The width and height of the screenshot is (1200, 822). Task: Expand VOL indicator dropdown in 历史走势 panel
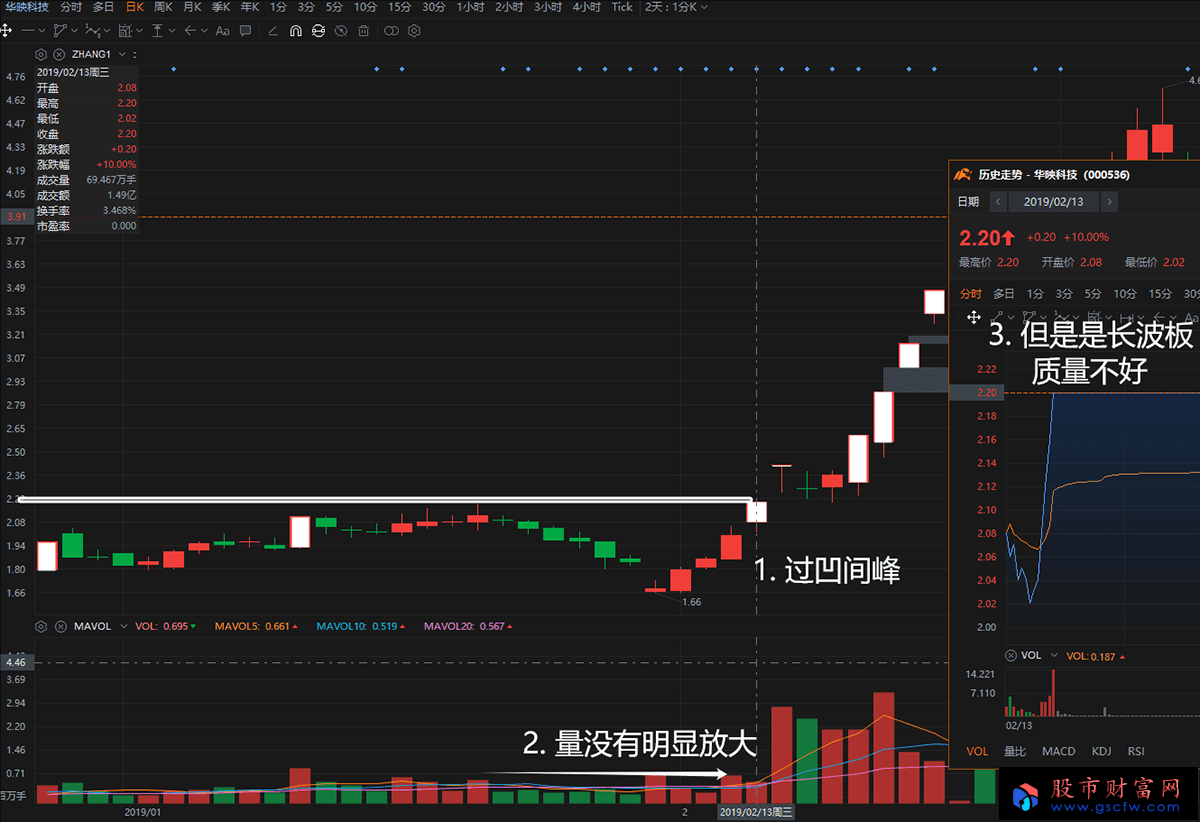(x=1054, y=656)
